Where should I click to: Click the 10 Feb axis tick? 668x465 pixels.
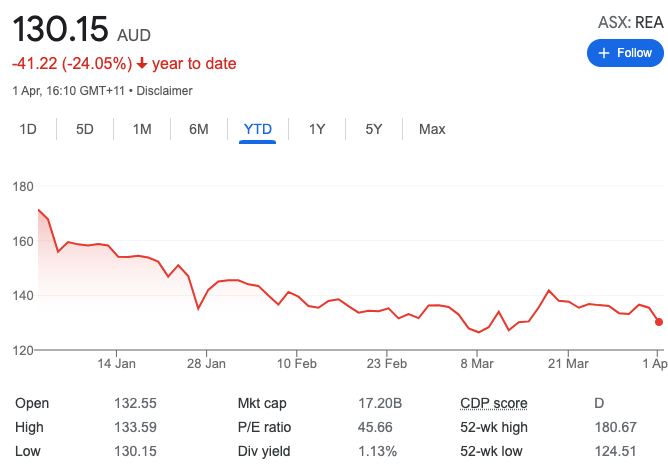tap(297, 364)
